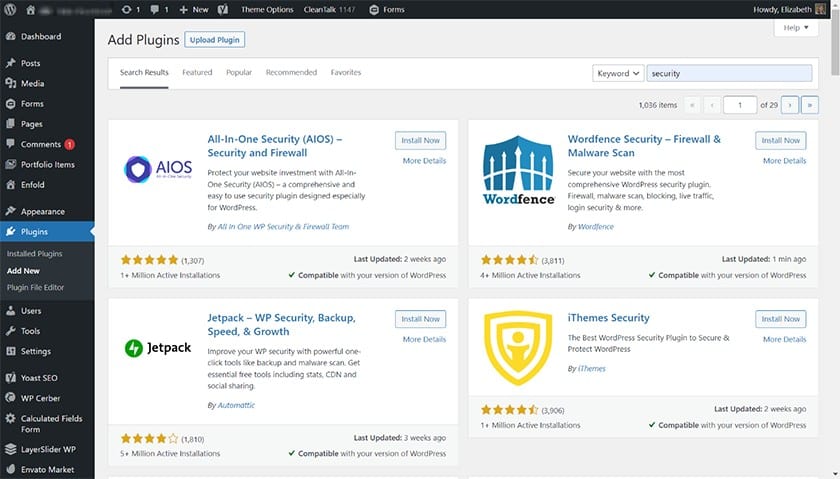Click the Comments icon in sidebar
The height and width of the screenshot is (479, 840).
[10, 144]
